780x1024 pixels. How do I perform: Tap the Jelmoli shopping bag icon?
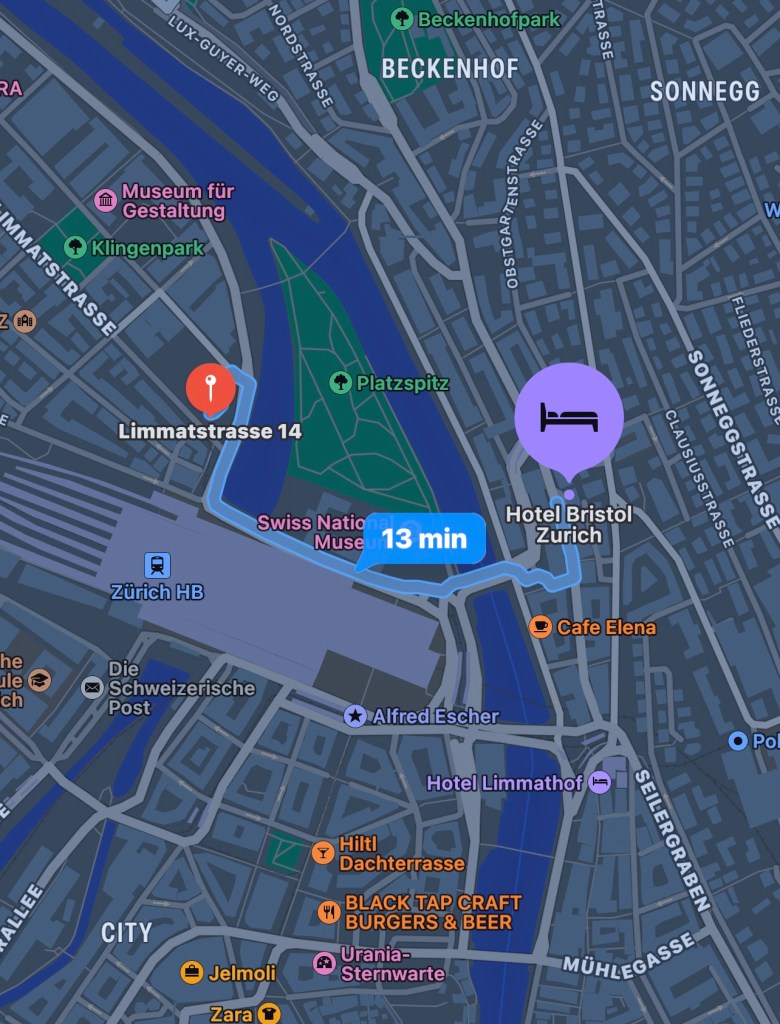(192, 972)
